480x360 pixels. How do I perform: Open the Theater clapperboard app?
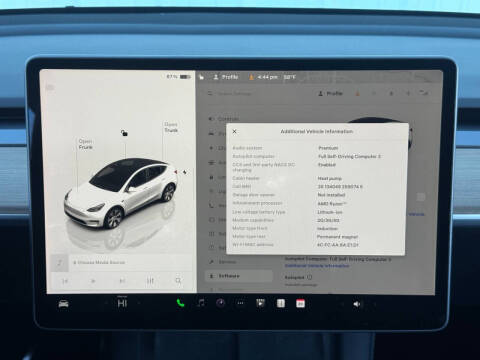pyautogui.click(x=260, y=303)
